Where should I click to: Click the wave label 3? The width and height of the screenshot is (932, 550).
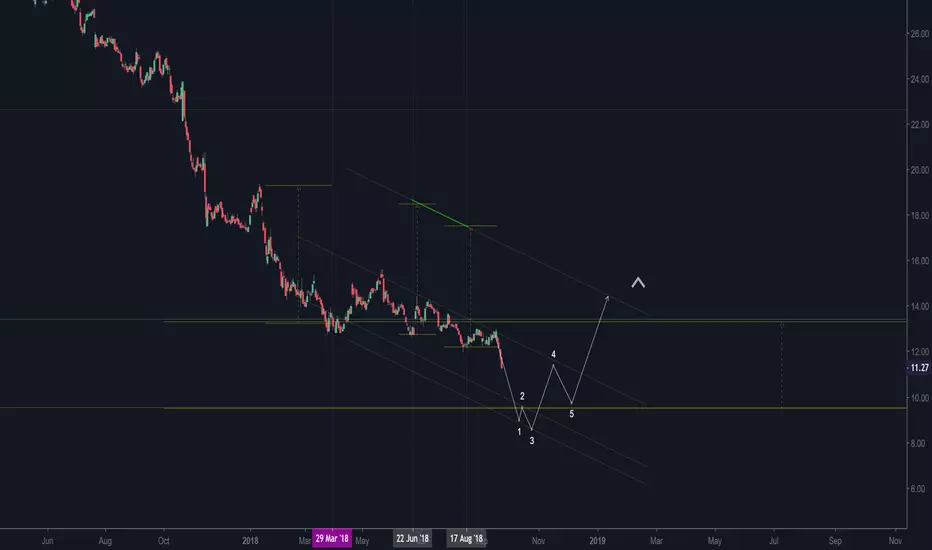[x=531, y=441]
